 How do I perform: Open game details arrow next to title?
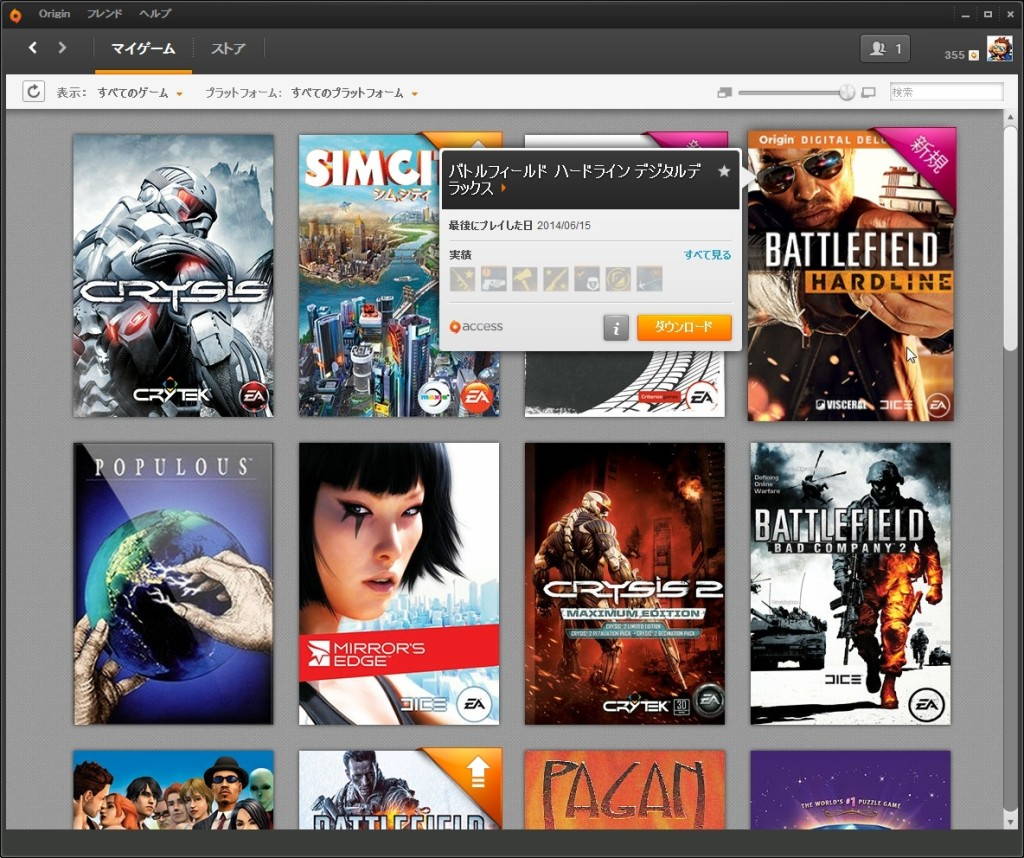pyautogui.click(x=504, y=188)
